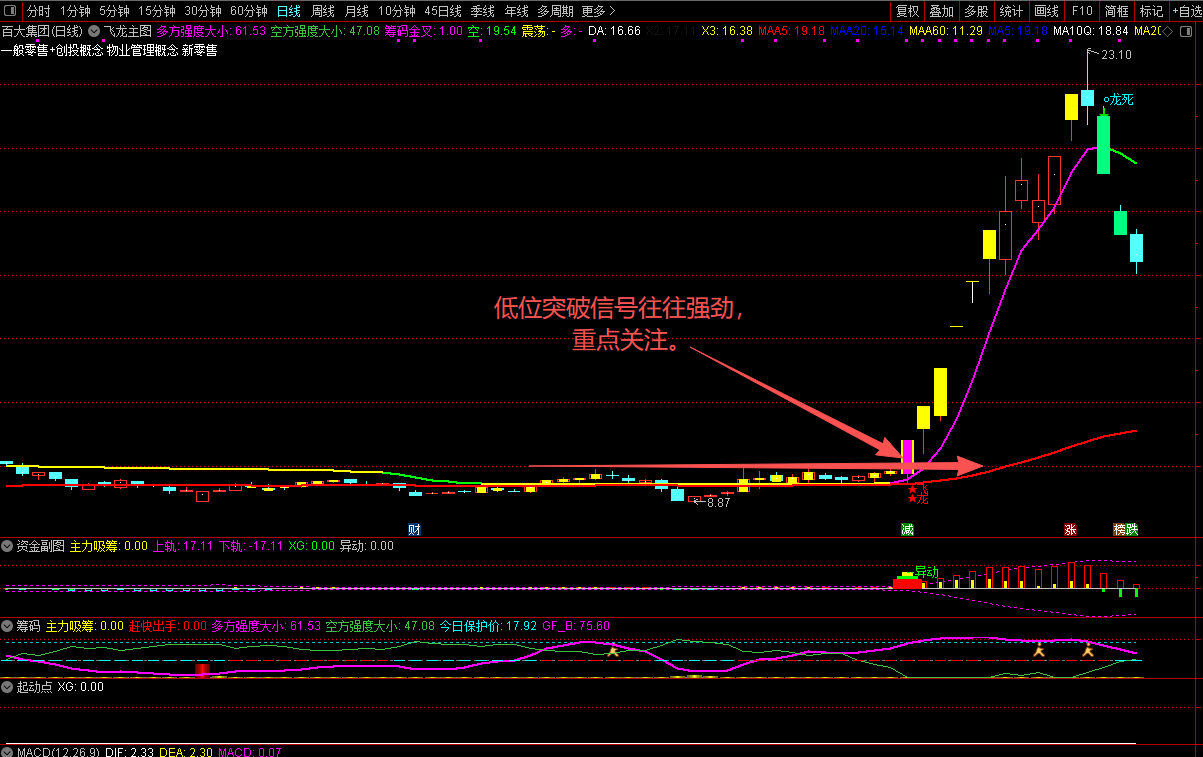The width and height of the screenshot is (1203, 757).
Task: Click the 8.87 low price label
Action: coord(718,503)
